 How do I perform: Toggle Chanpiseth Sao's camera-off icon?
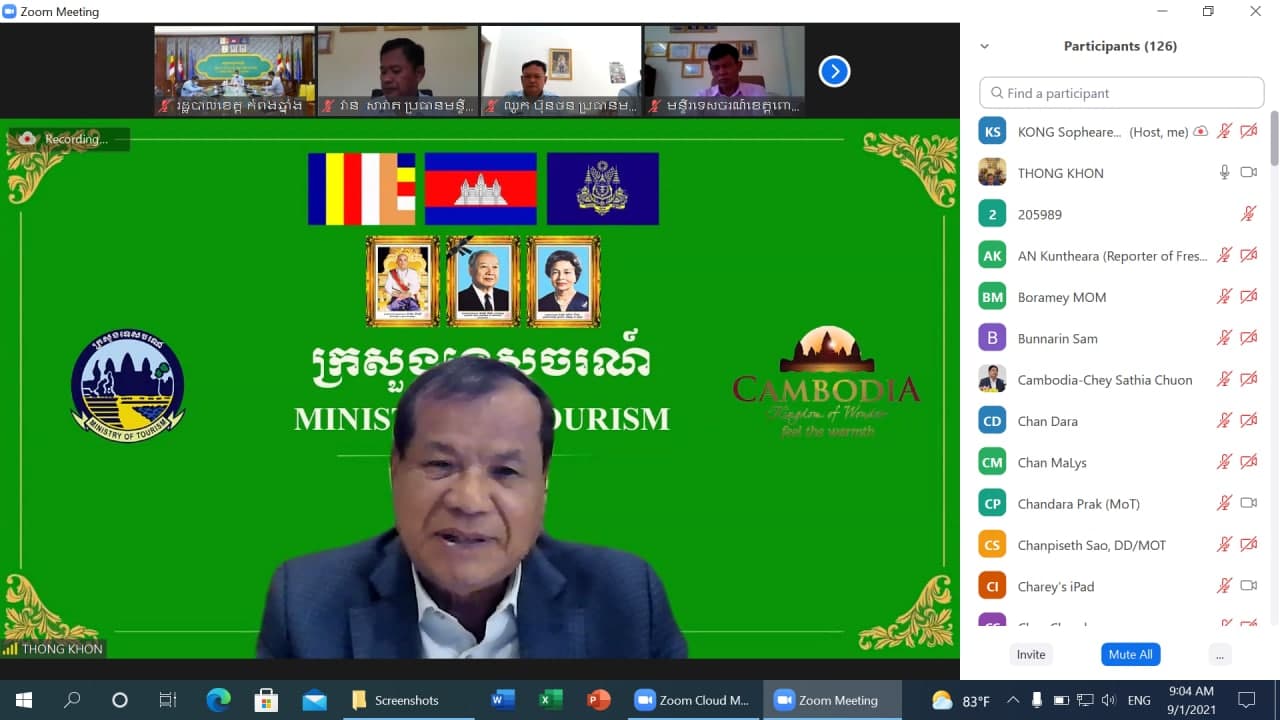point(1248,545)
